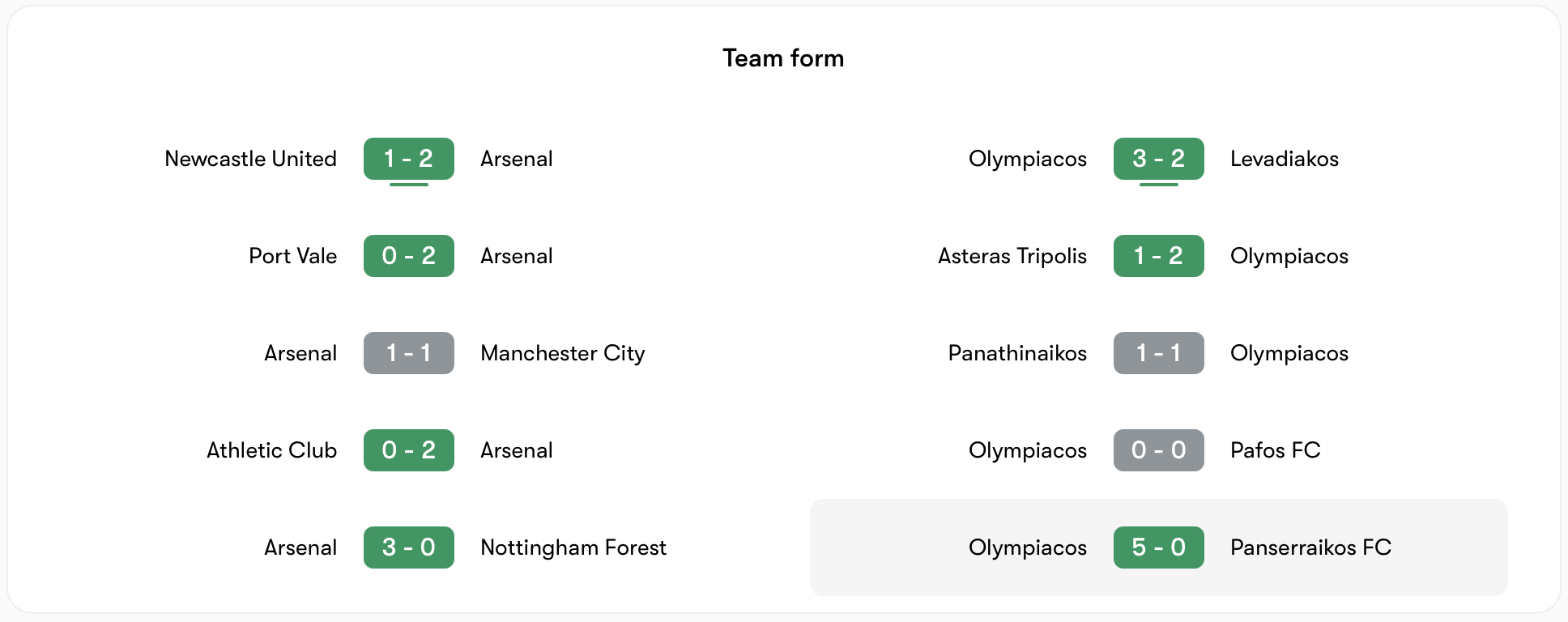Select the Athletic Club team name

click(x=271, y=450)
